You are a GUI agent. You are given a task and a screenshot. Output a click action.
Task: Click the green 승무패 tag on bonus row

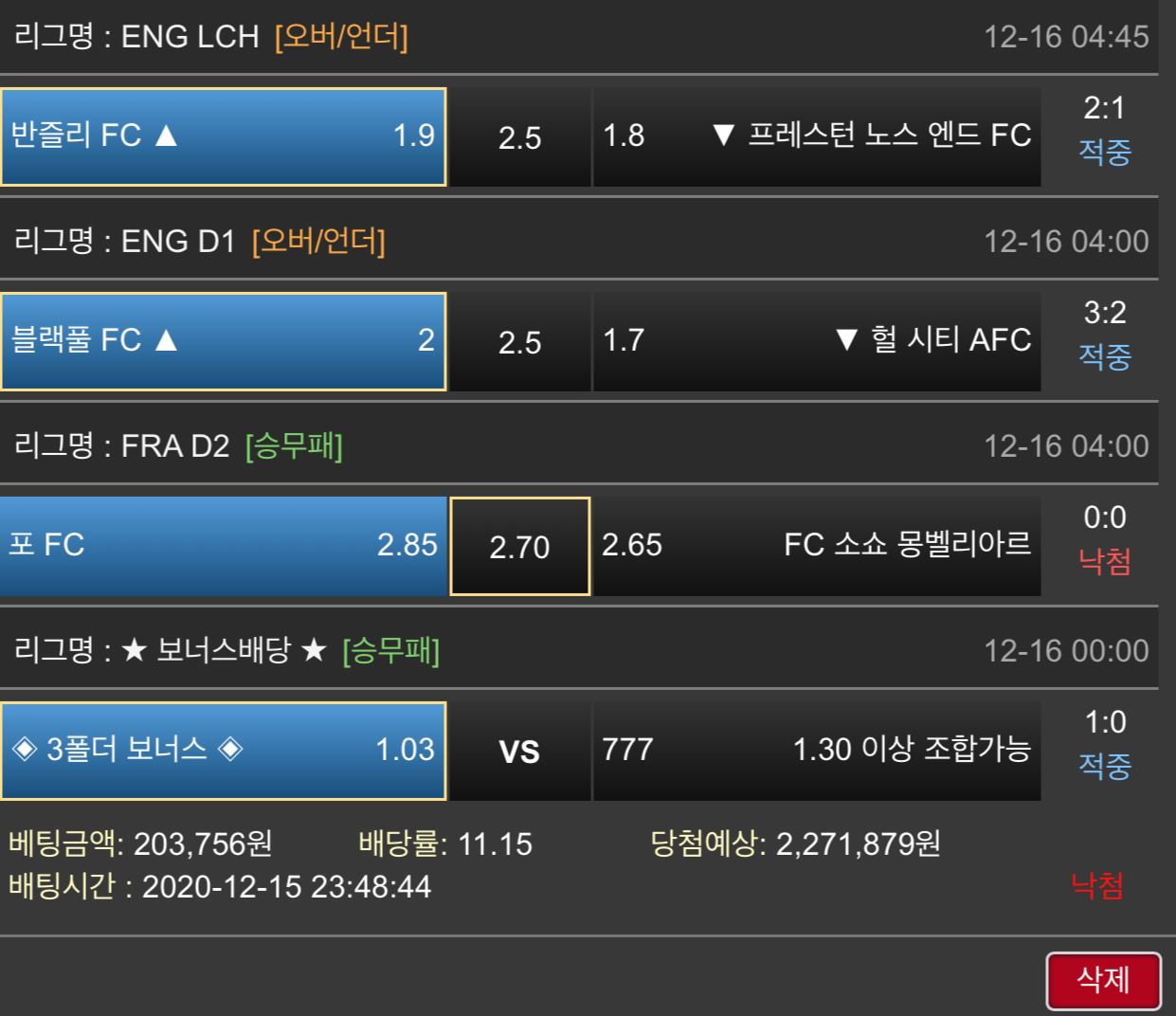pyautogui.click(x=390, y=651)
